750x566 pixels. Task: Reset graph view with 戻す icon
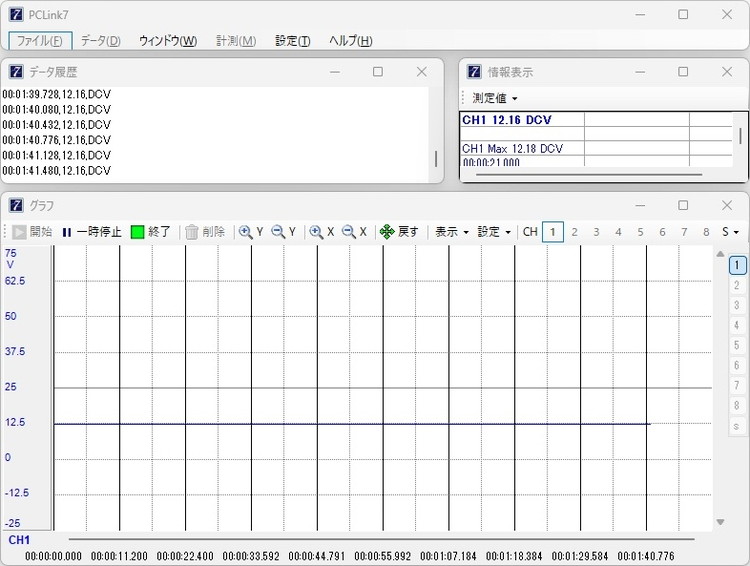point(399,232)
